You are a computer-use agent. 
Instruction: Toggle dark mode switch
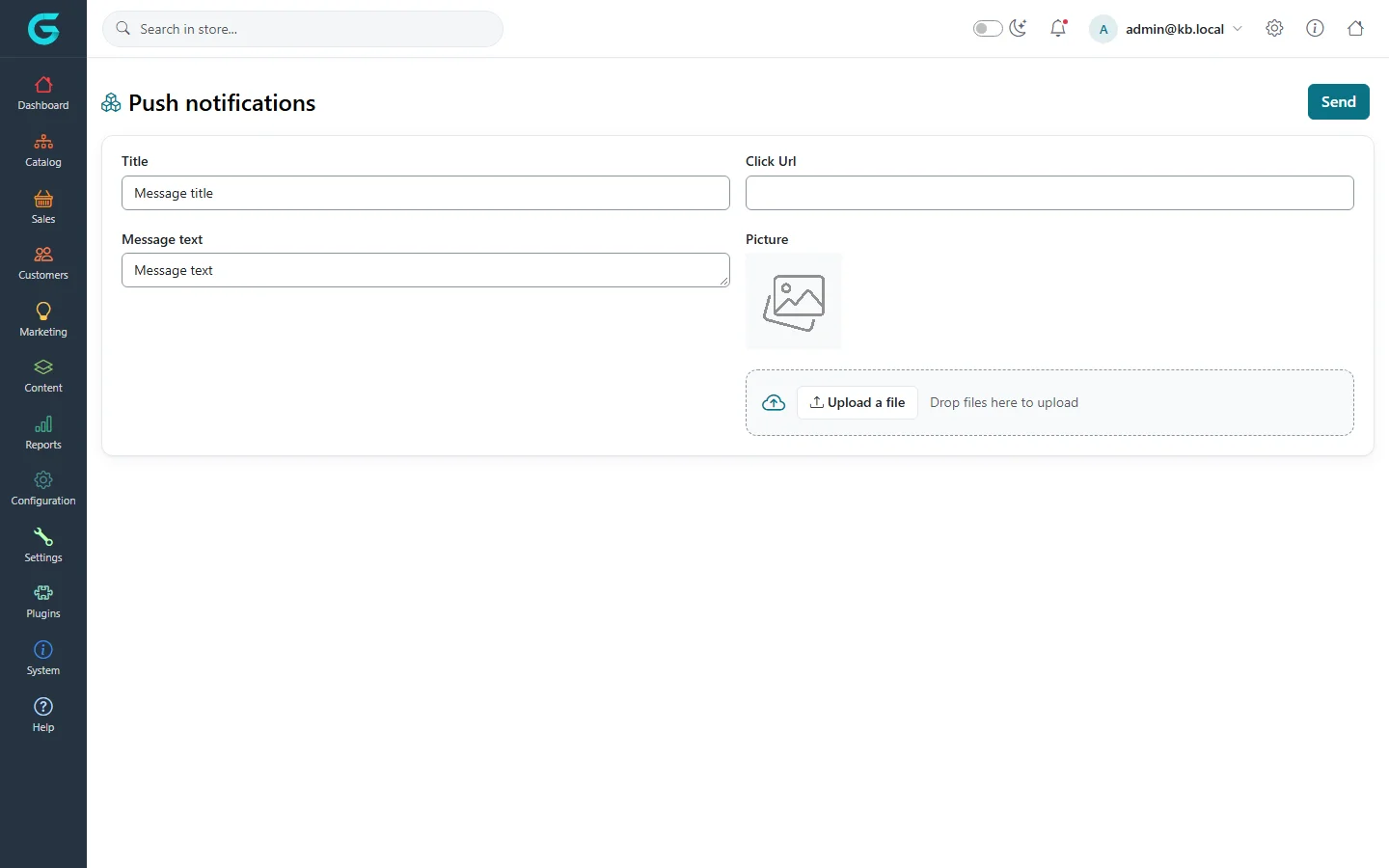click(x=988, y=29)
